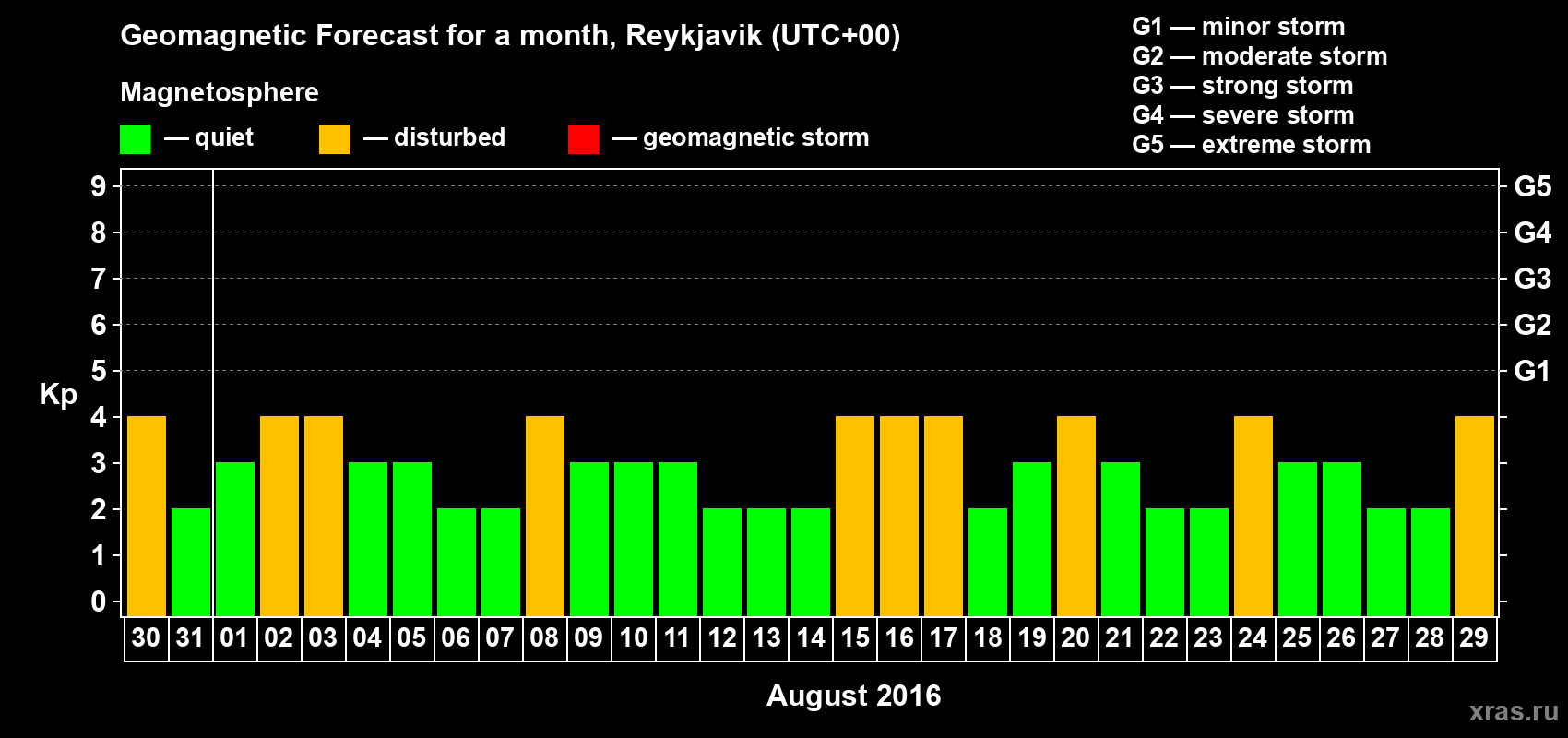Image resolution: width=1568 pixels, height=738 pixels.
Task: Click the orange bar above date 16
Action: tap(898, 516)
